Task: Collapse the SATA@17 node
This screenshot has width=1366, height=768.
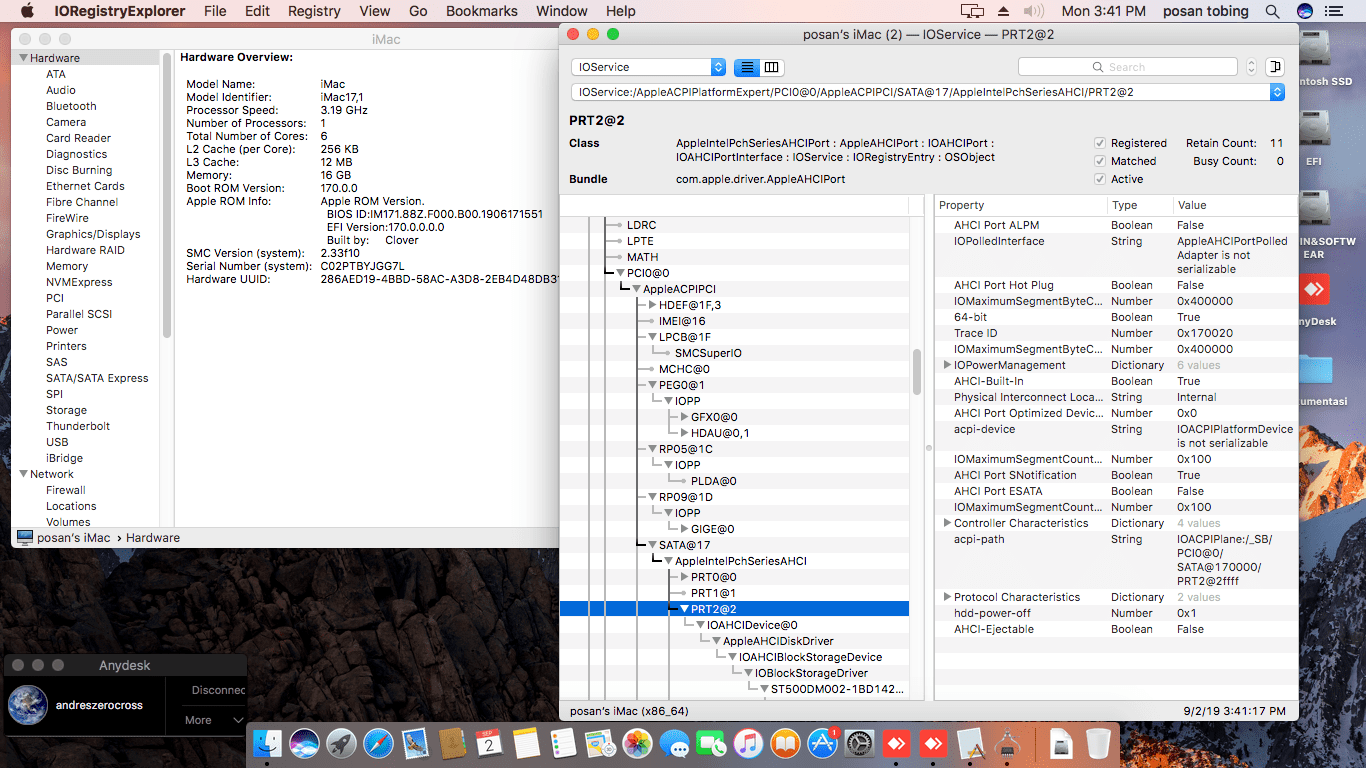Action: [652, 545]
